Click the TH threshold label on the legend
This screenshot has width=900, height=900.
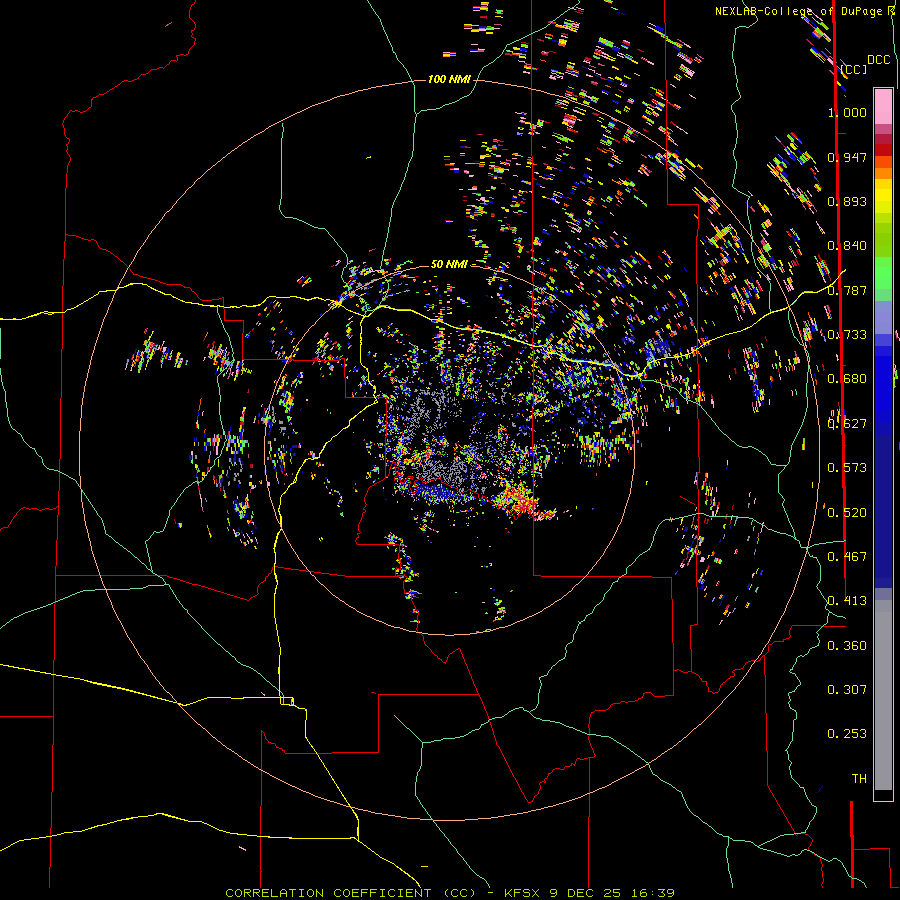pyautogui.click(x=859, y=778)
